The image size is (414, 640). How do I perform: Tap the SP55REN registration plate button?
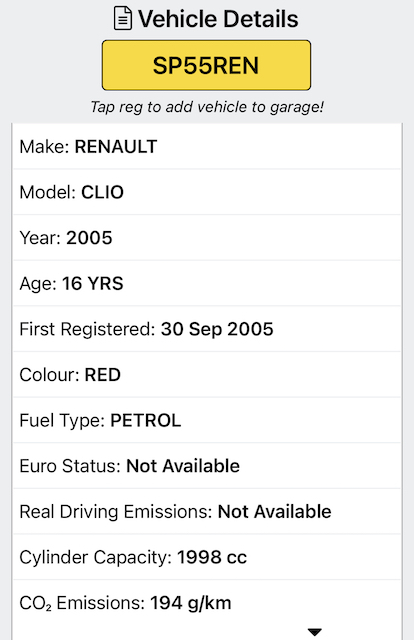click(x=206, y=65)
